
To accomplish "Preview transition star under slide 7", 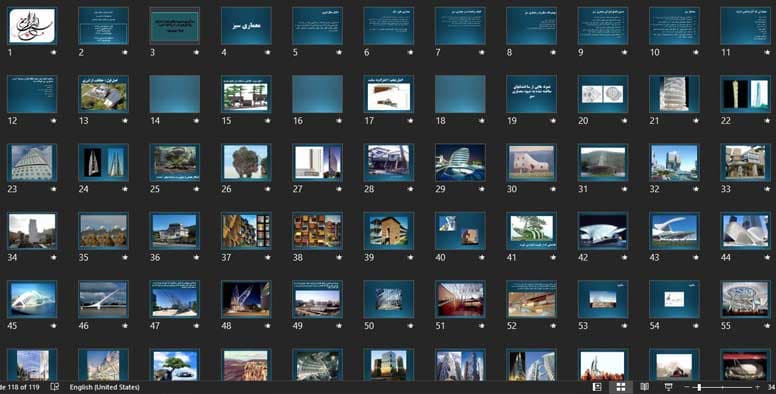I will [482, 52].
